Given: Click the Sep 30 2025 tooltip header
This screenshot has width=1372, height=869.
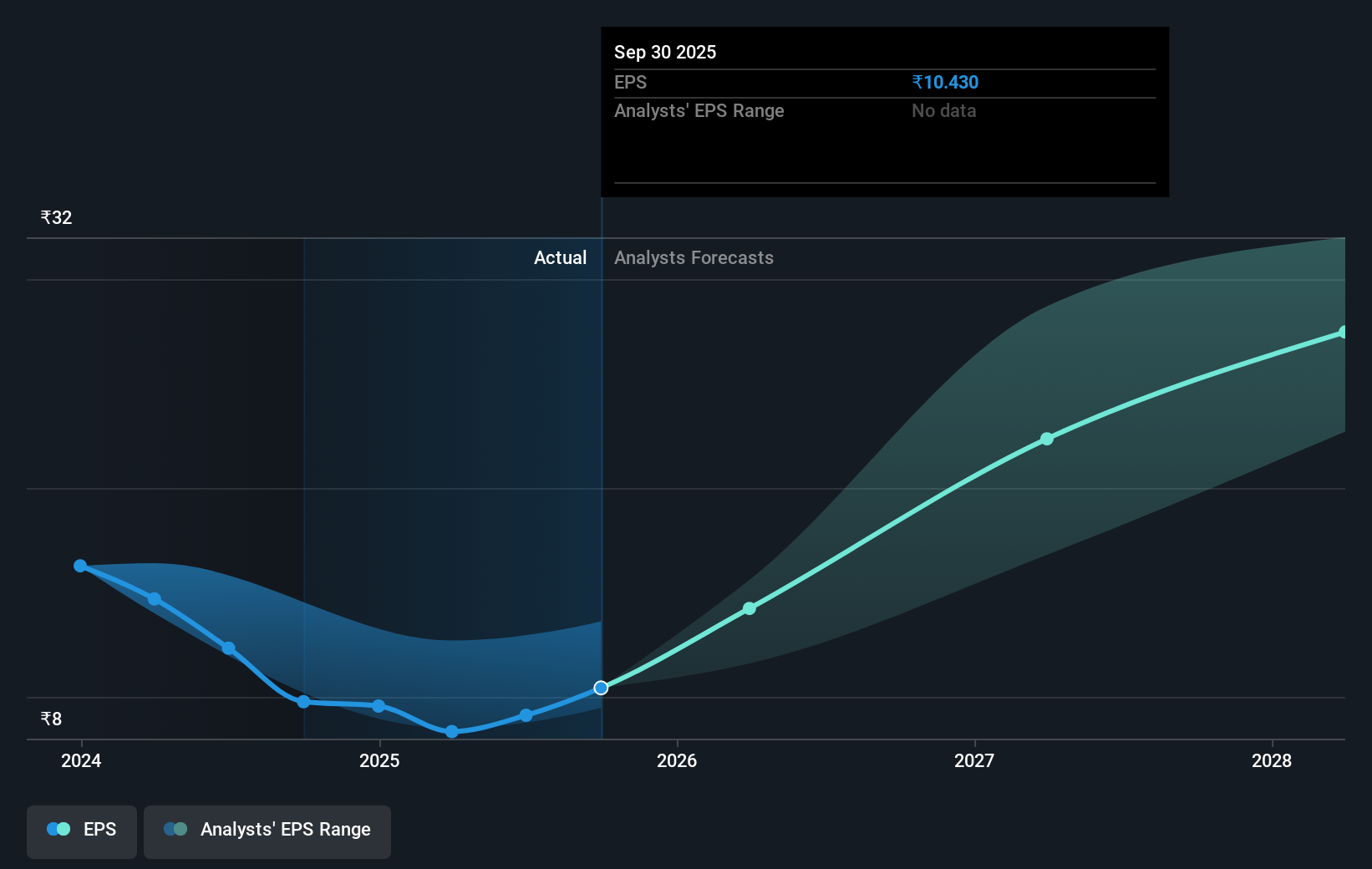Looking at the screenshot, I should tap(664, 52).
